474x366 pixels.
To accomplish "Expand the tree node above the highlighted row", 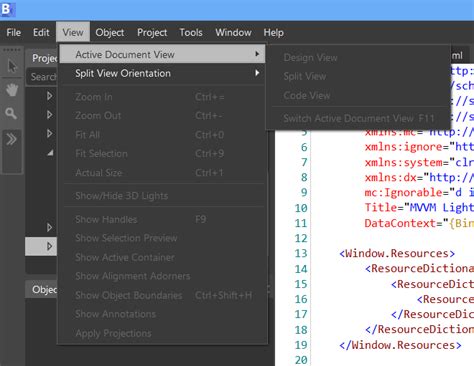I will (49, 228).
